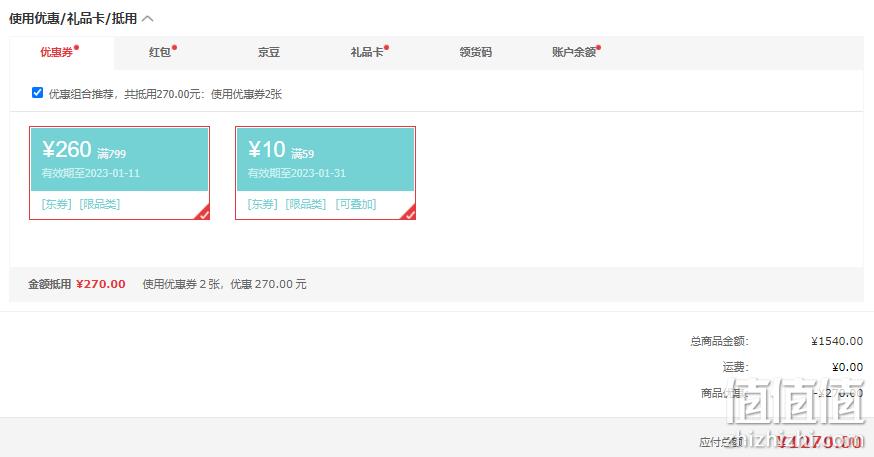Click the 金额抵用 ¥270.00 amount
874x457 pixels.
tap(101, 284)
